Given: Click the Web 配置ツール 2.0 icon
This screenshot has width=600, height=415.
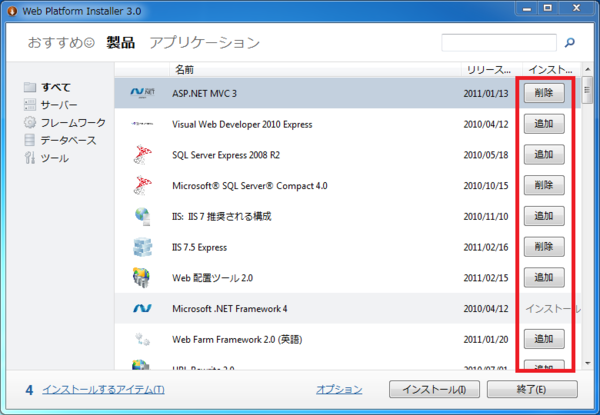Looking at the screenshot, I should pos(141,277).
